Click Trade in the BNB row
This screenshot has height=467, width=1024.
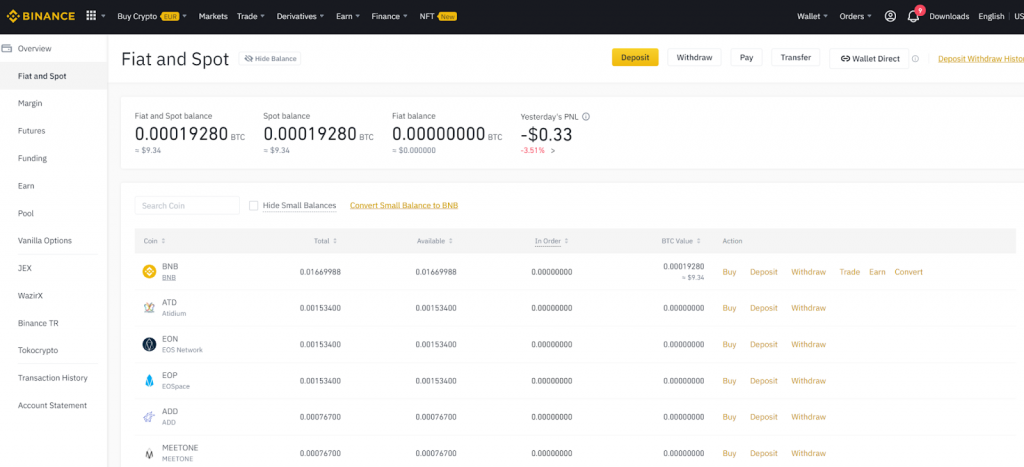[x=850, y=272]
